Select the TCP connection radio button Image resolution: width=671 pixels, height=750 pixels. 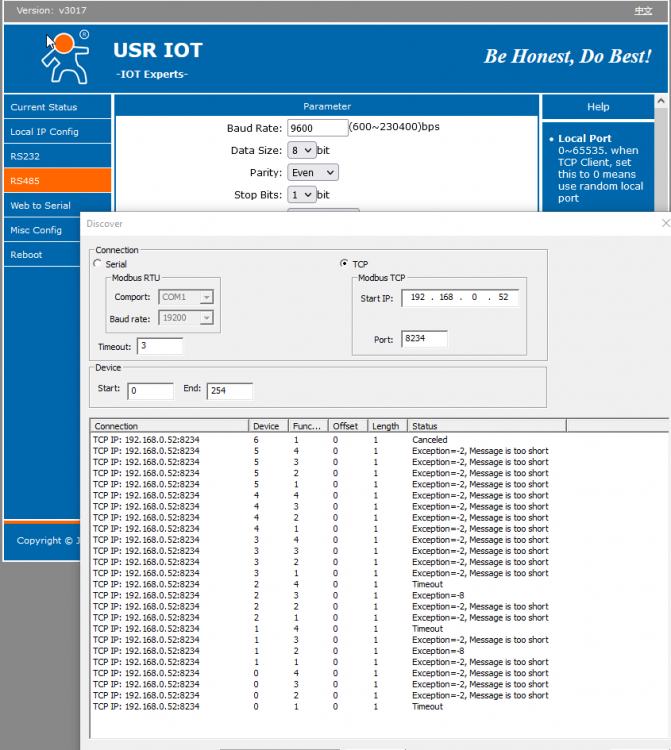coord(345,264)
